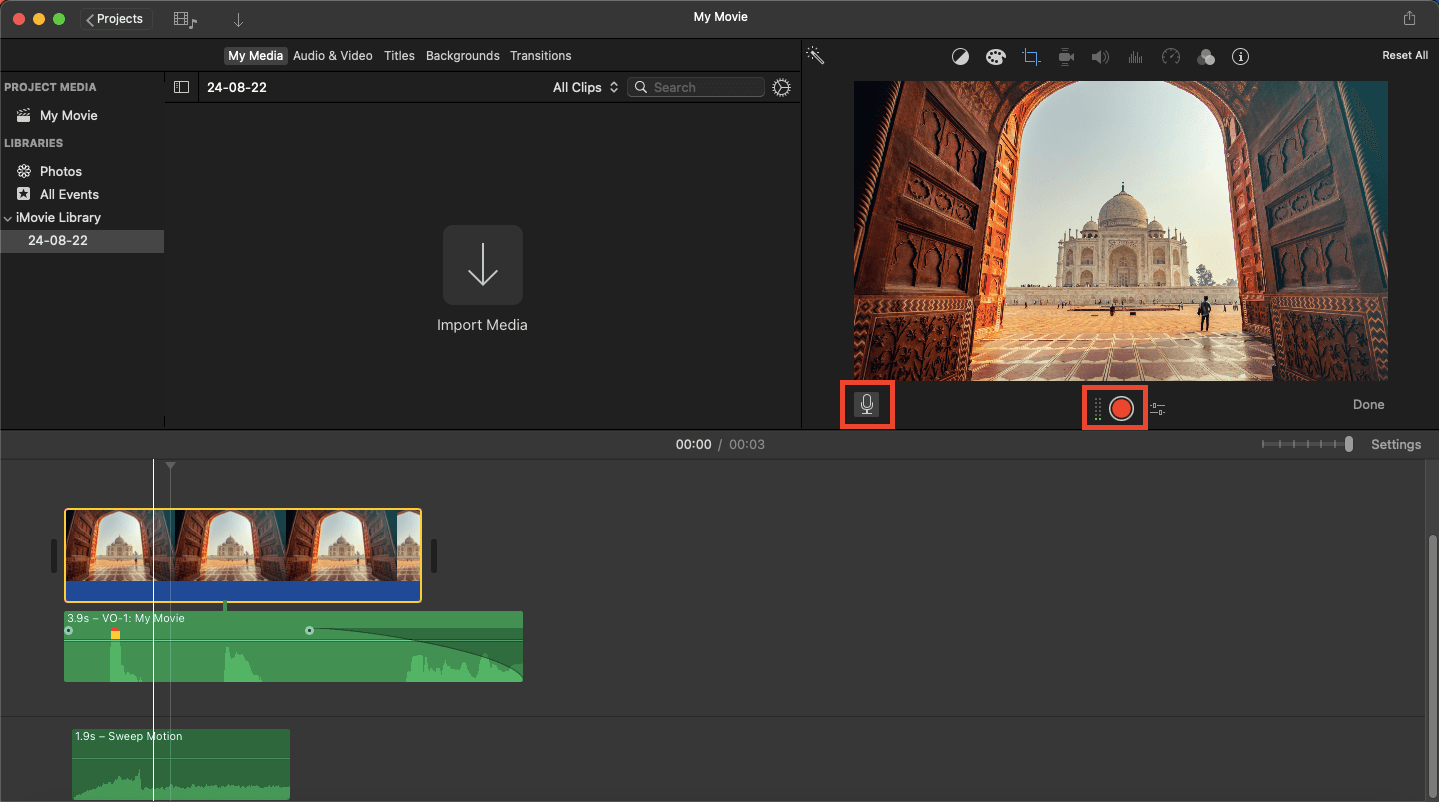Click the import down-arrow toolbar icon

[x=238, y=19]
